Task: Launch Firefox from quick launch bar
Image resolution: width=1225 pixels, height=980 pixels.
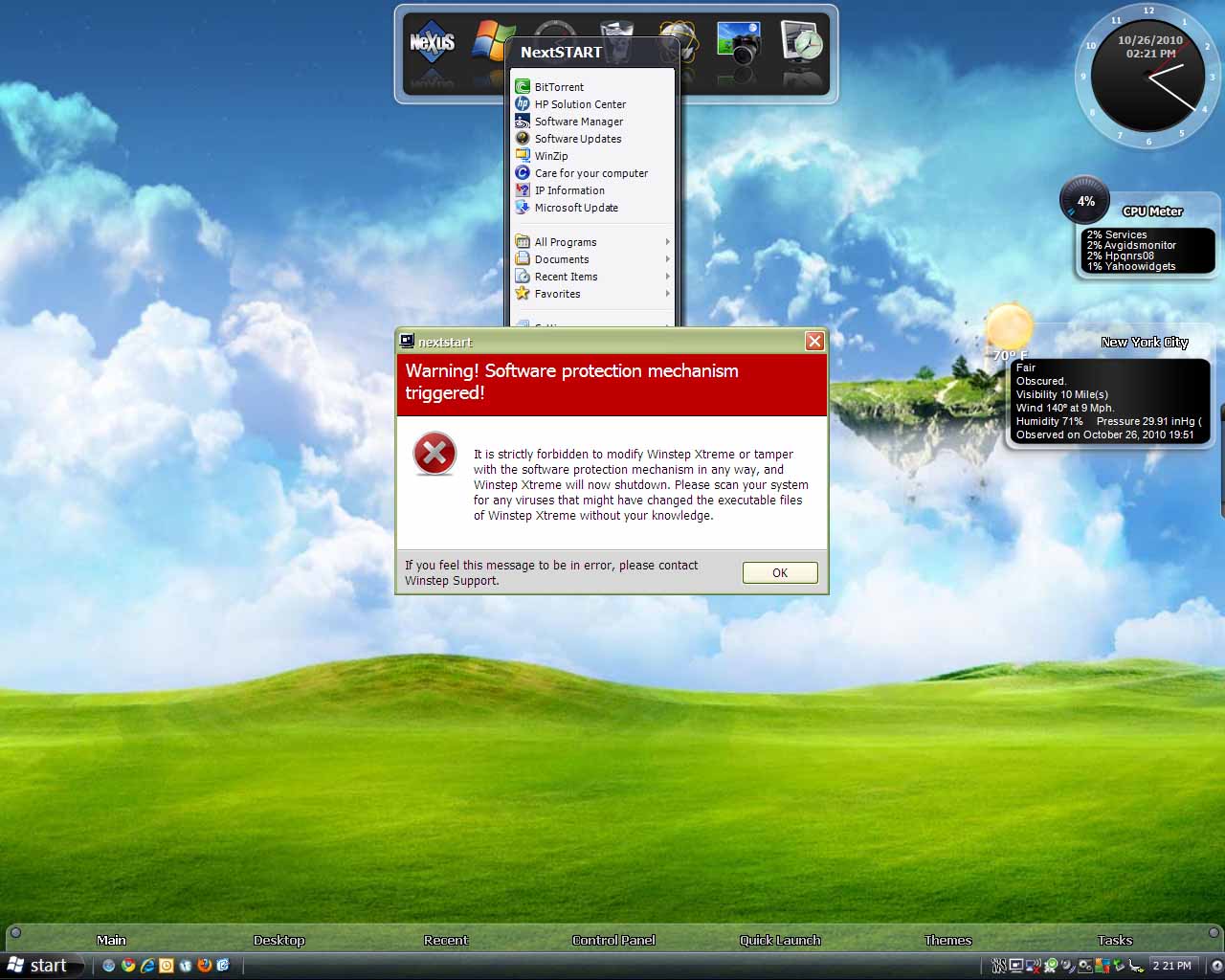Action: pos(204,966)
